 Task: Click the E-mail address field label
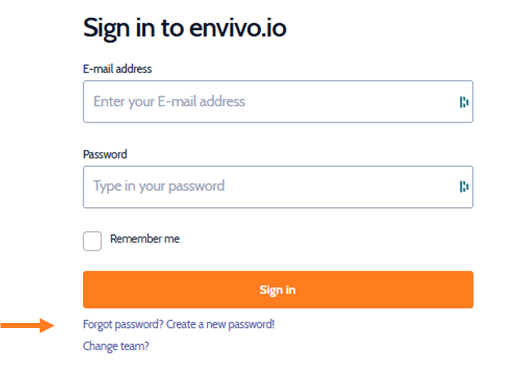coord(117,69)
